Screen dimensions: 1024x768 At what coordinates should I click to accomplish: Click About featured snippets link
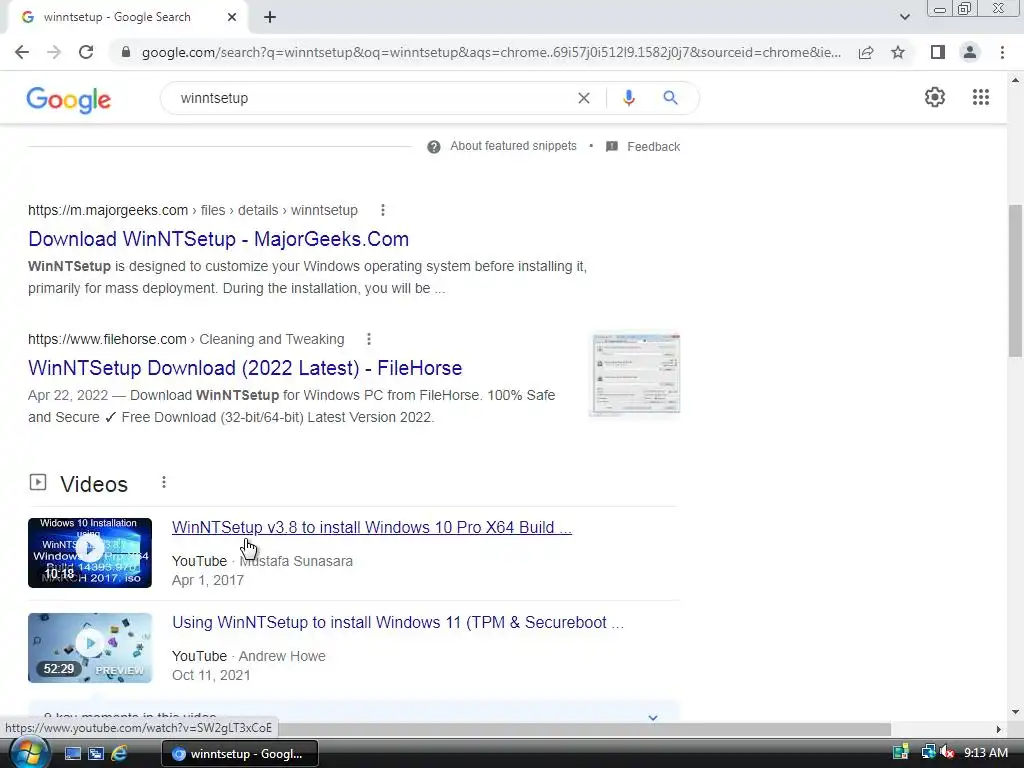513,146
